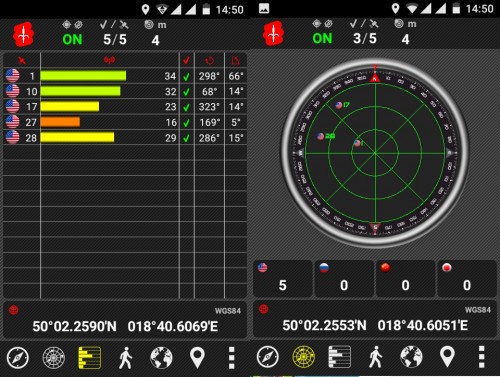Tap the 3/5 satellites count
The width and height of the screenshot is (500, 377).
pos(365,39)
